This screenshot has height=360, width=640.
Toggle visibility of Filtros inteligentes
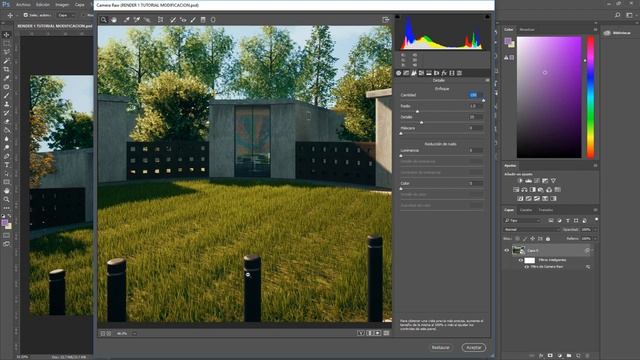click(521, 260)
